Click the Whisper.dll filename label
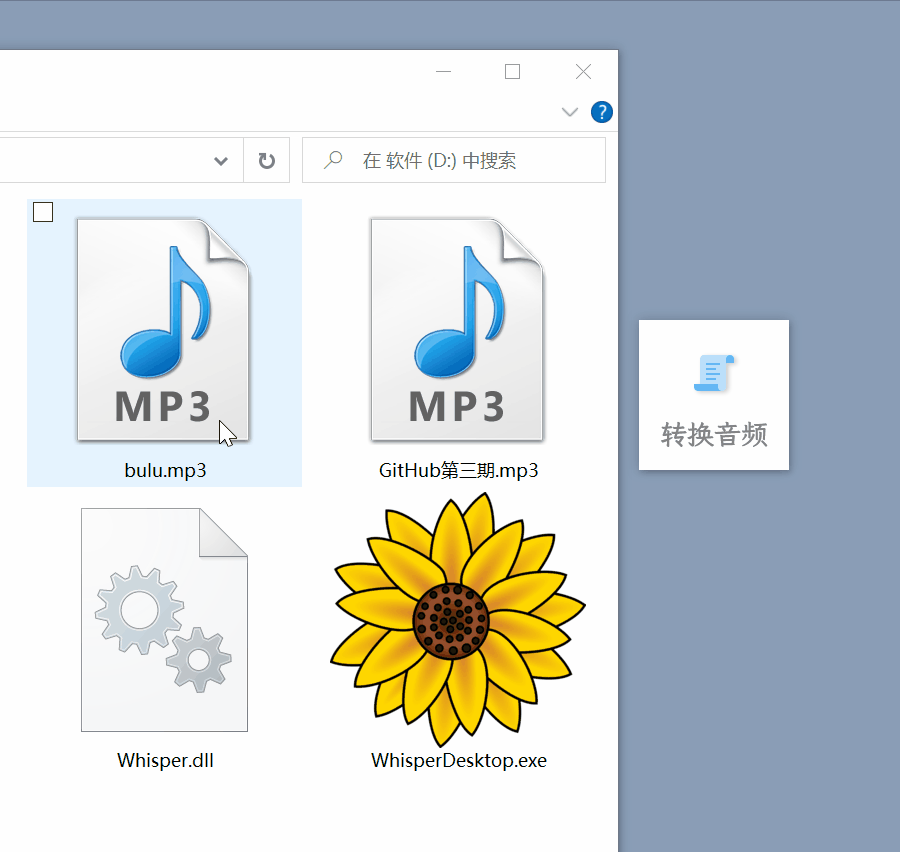 [165, 760]
